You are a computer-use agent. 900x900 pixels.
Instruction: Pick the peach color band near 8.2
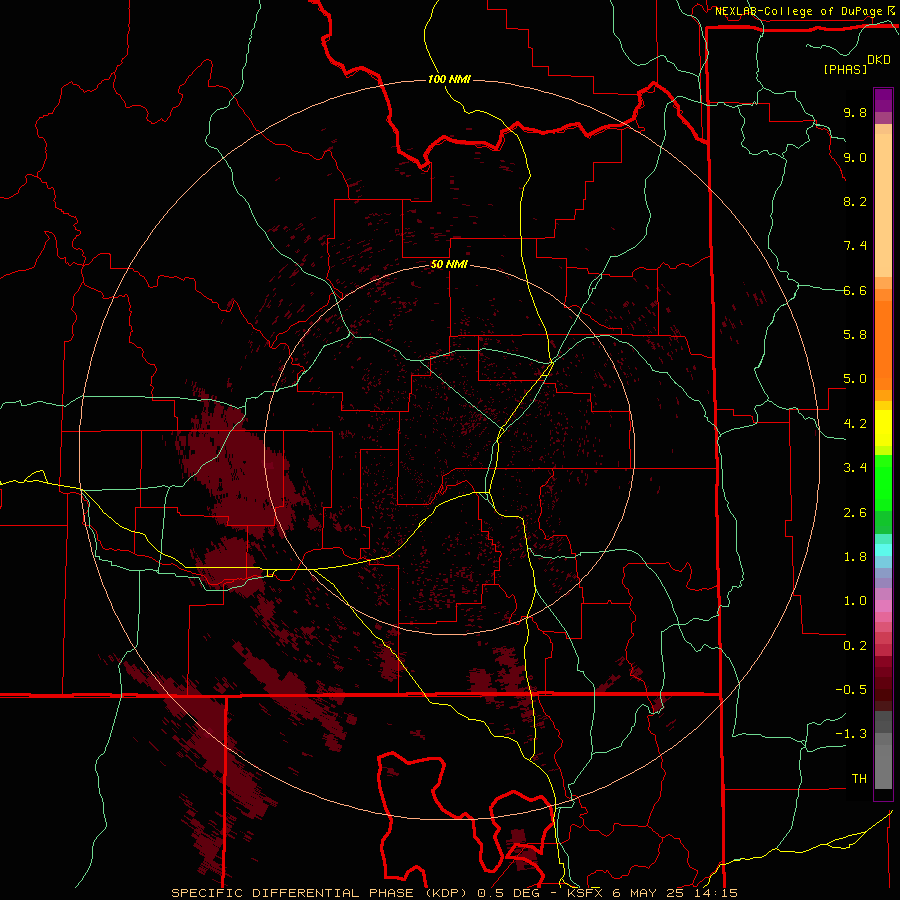(x=883, y=205)
